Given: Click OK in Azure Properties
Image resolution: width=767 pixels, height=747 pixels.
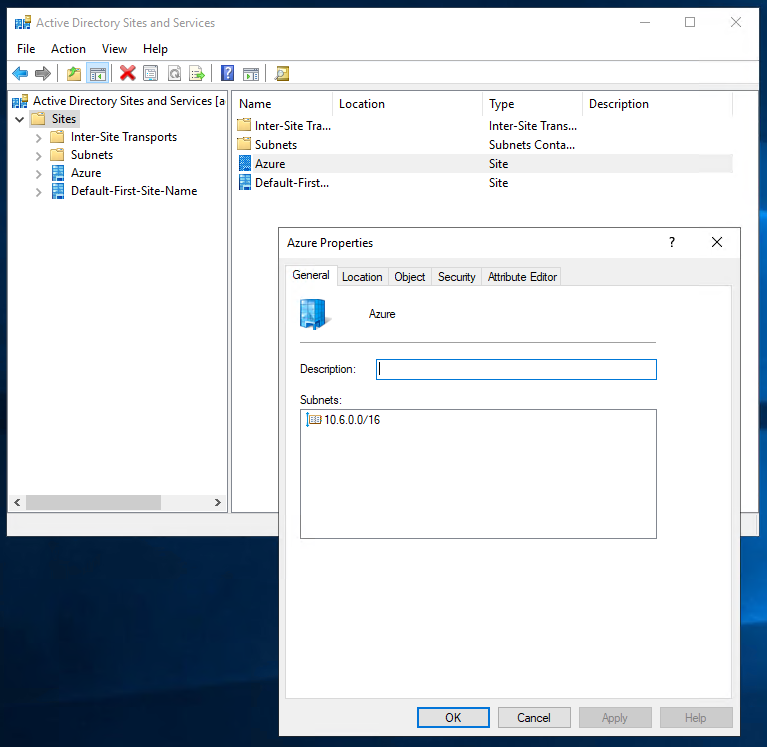Looking at the screenshot, I should coord(453,717).
